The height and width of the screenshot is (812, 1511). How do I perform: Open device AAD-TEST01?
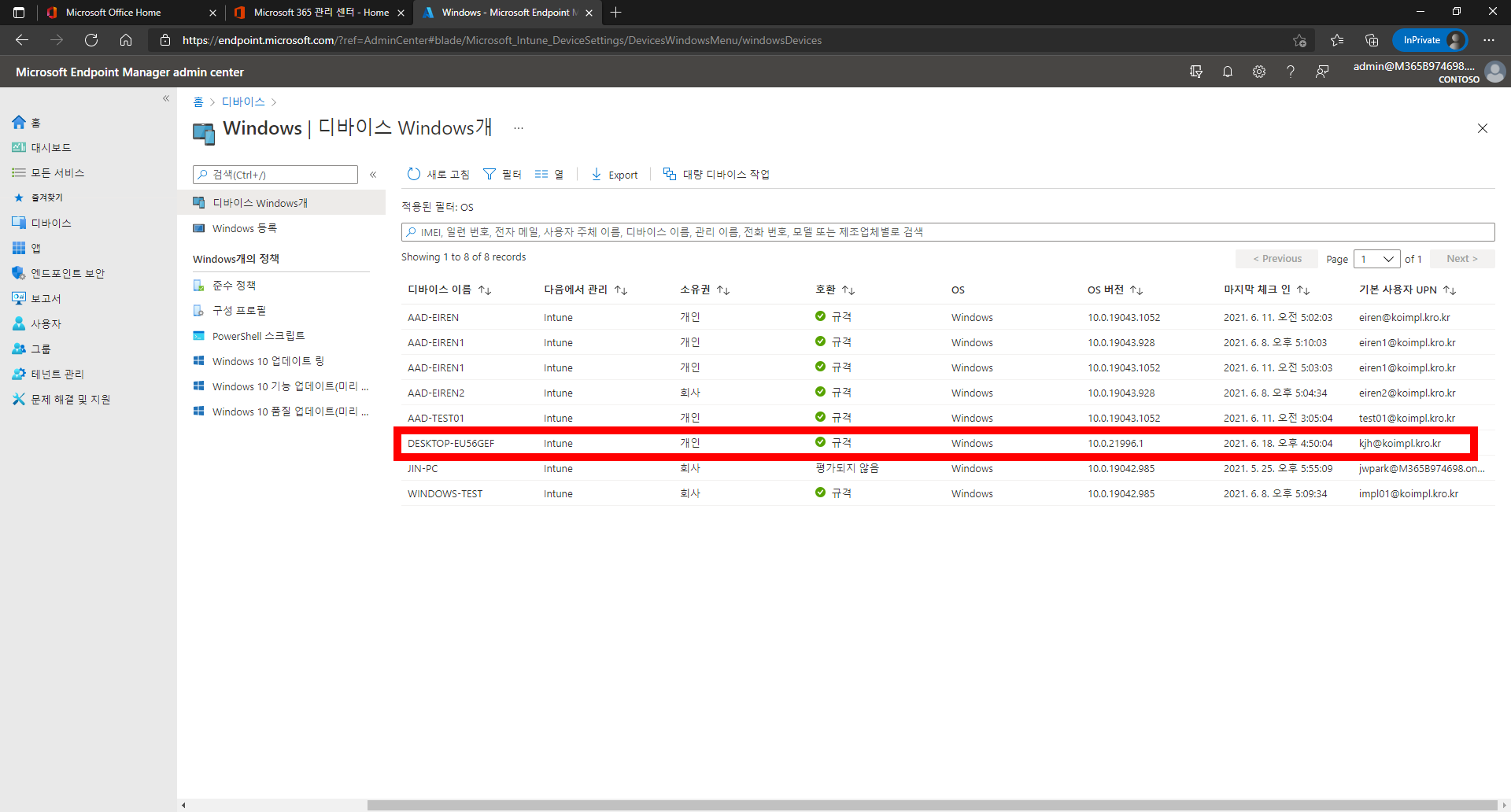pos(435,419)
